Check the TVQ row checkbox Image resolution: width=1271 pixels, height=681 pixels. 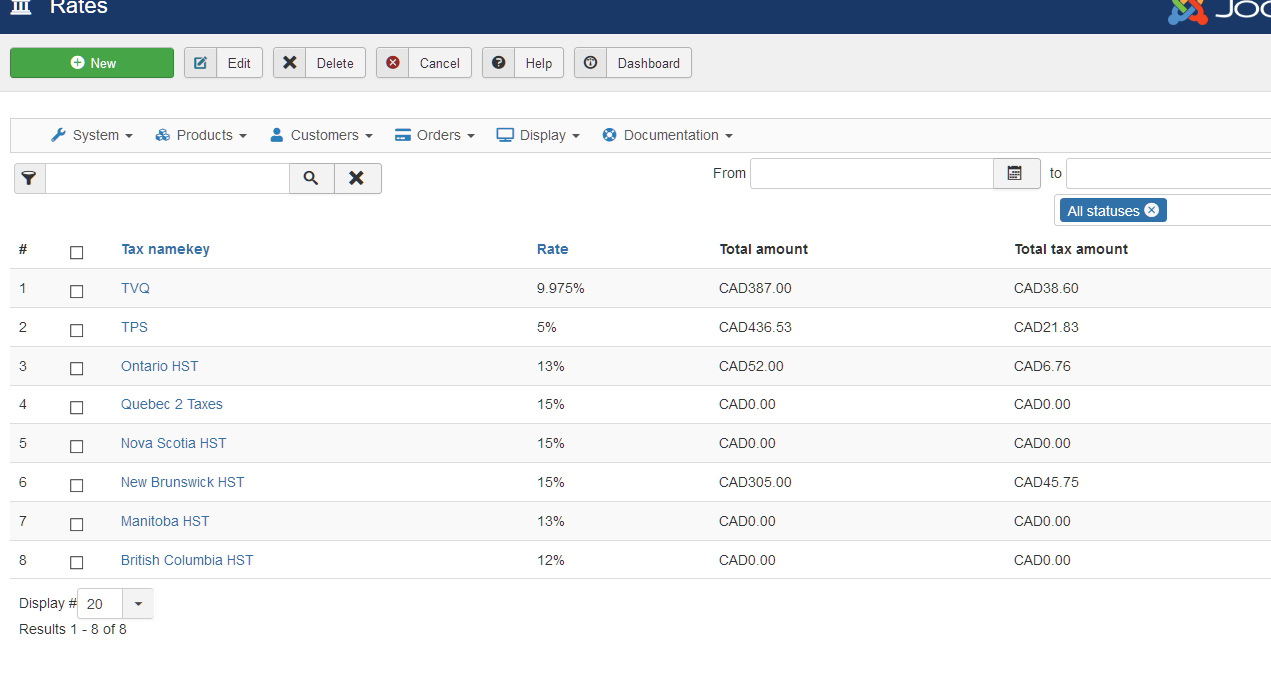(x=76, y=291)
